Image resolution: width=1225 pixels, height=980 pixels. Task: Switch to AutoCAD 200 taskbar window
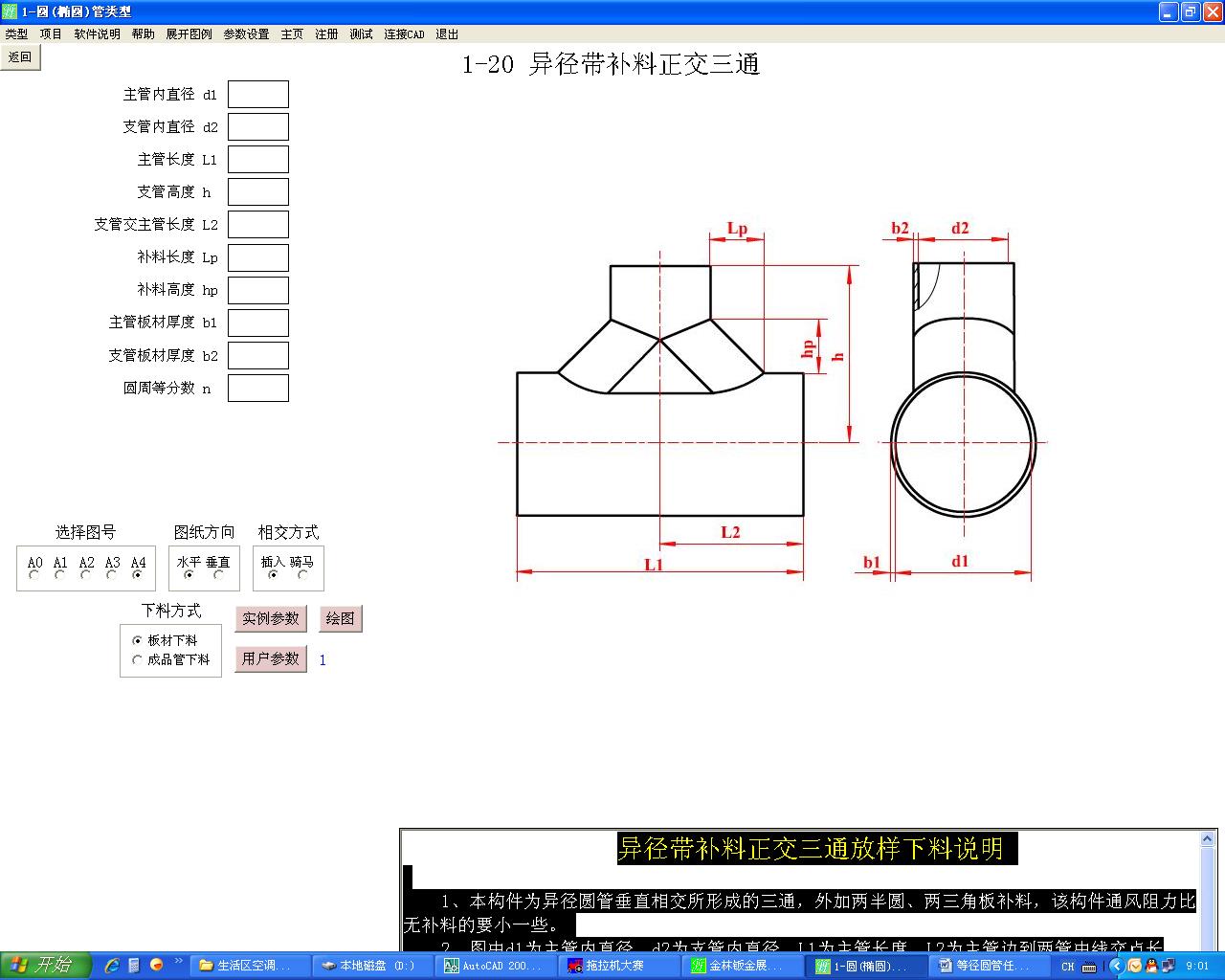point(498,966)
